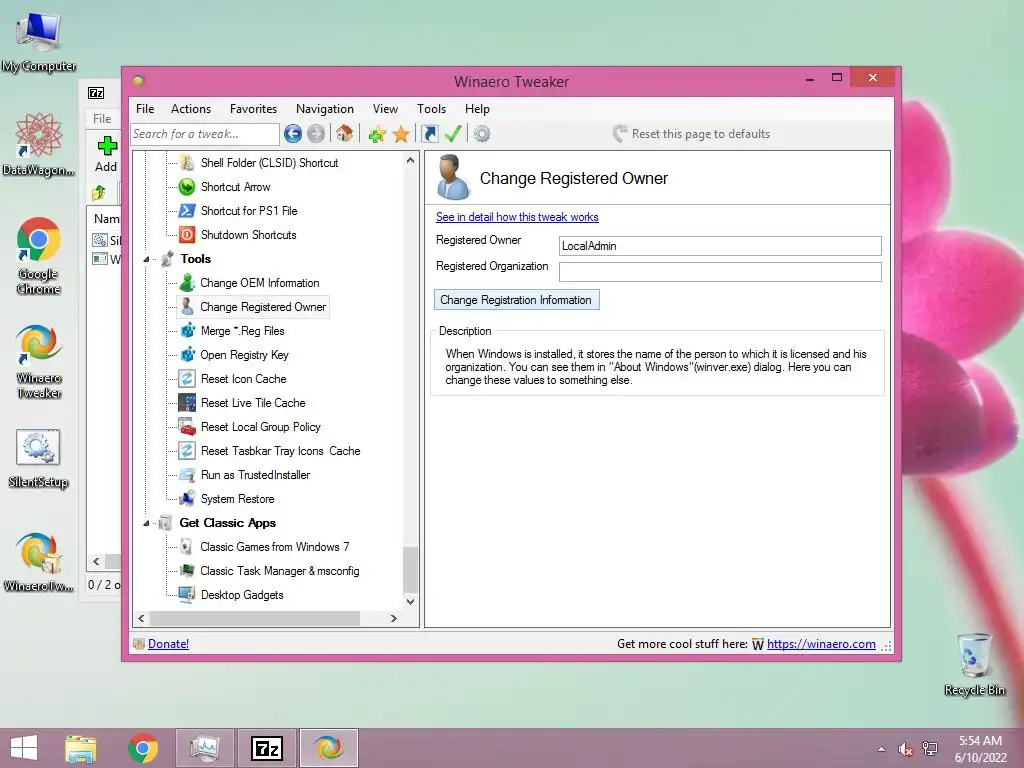Click the Merge *.Reg Files icon

pyautogui.click(x=187, y=331)
